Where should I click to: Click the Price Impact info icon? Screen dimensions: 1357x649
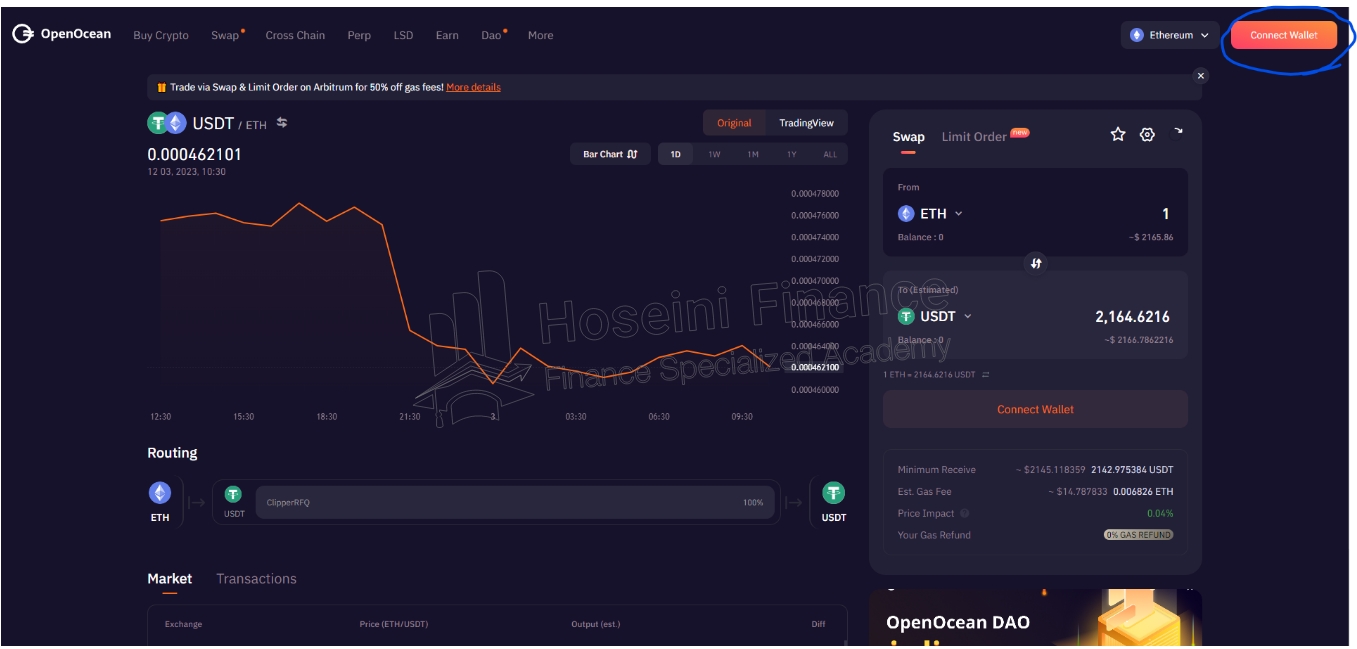point(965,513)
